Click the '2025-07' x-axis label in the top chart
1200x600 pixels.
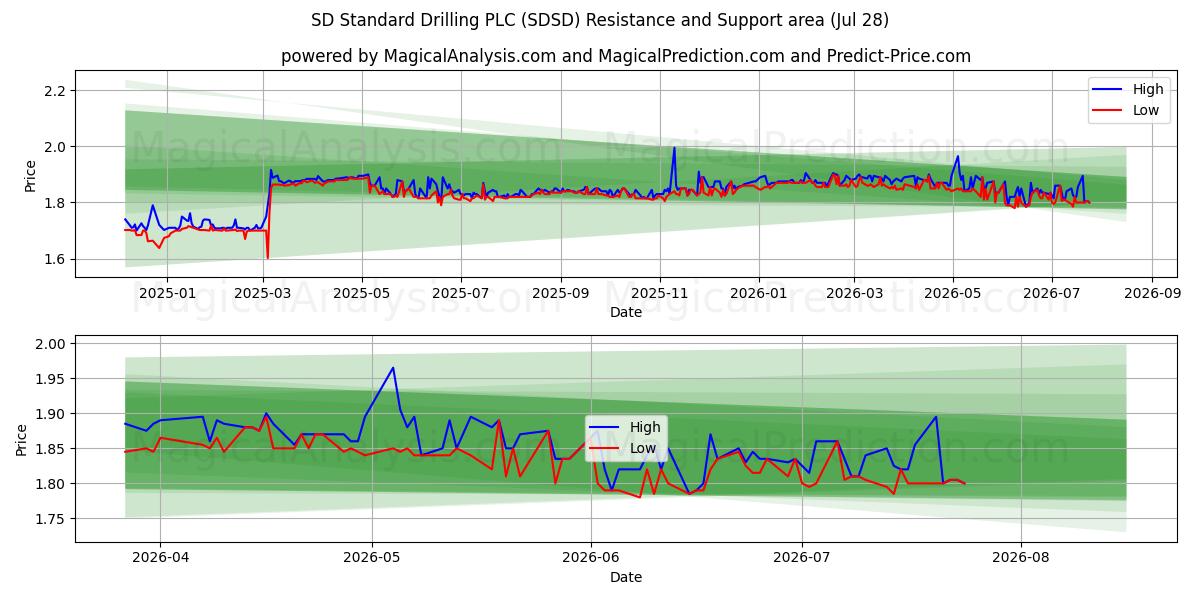461,294
